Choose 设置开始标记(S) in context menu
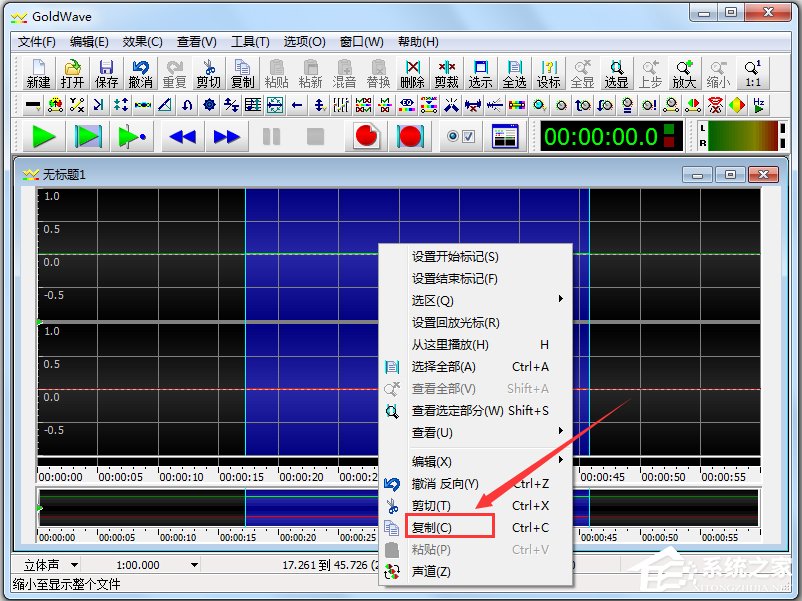This screenshot has height=601, width=802. tap(475, 257)
